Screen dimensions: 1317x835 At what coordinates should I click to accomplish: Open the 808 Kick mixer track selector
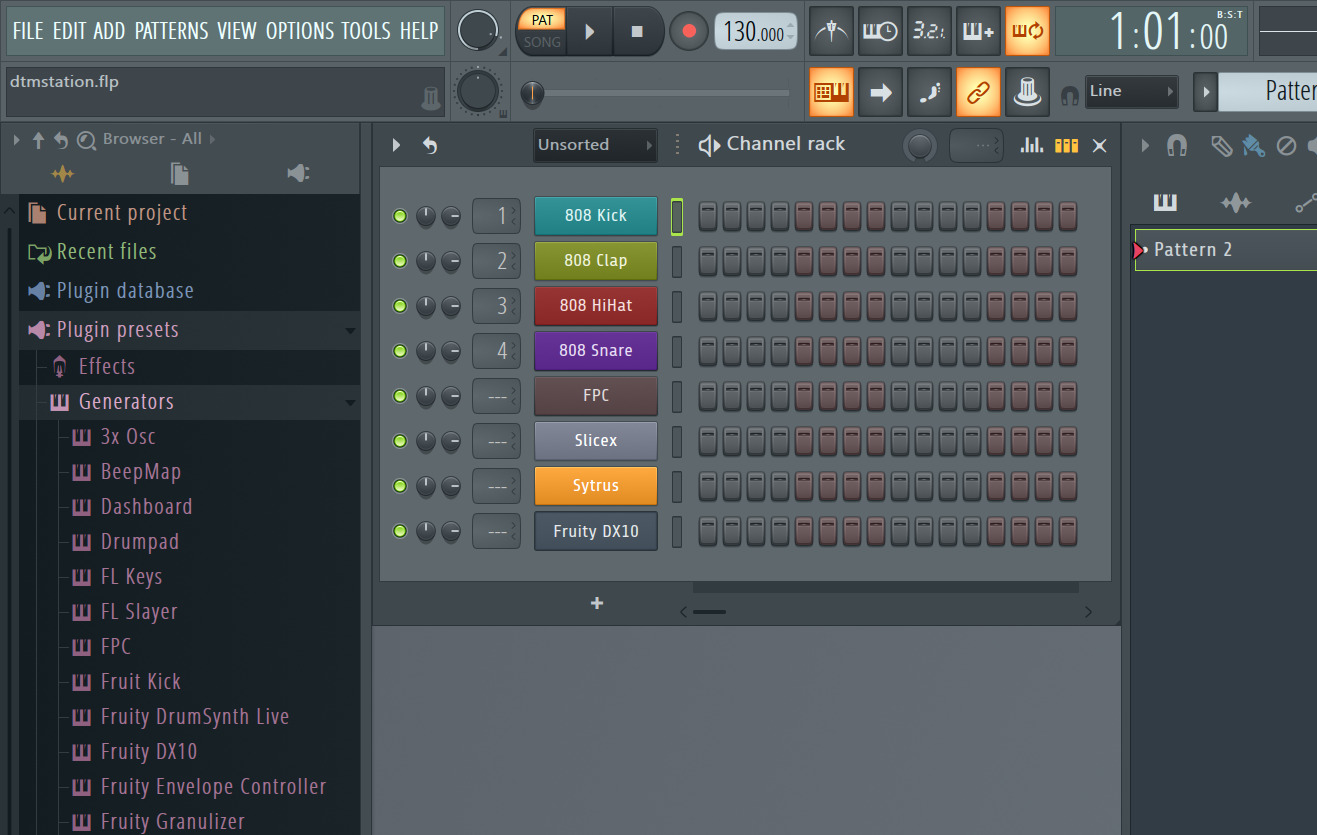click(x=496, y=216)
